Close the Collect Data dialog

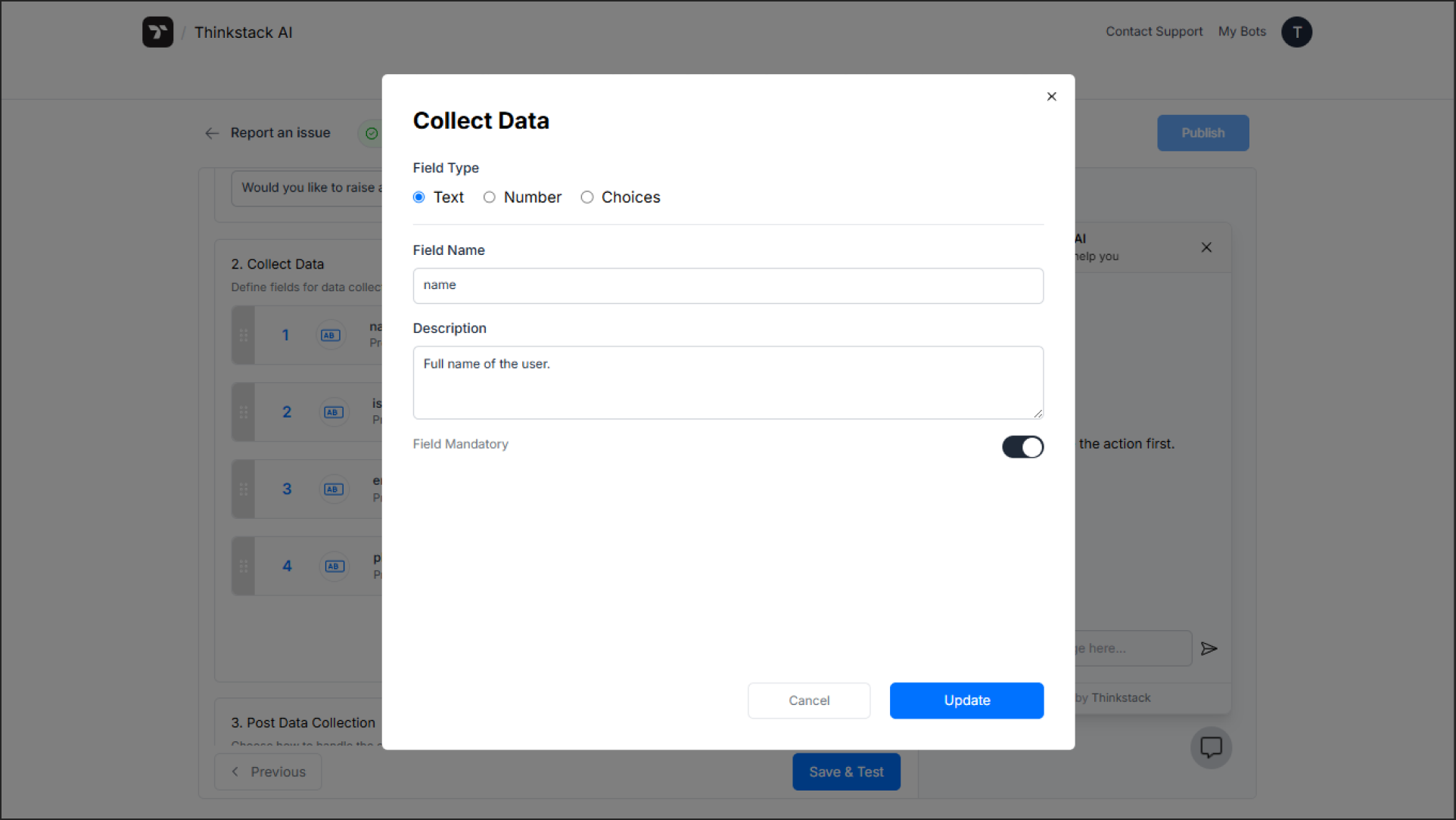pyautogui.click(x=1051, y=96)
